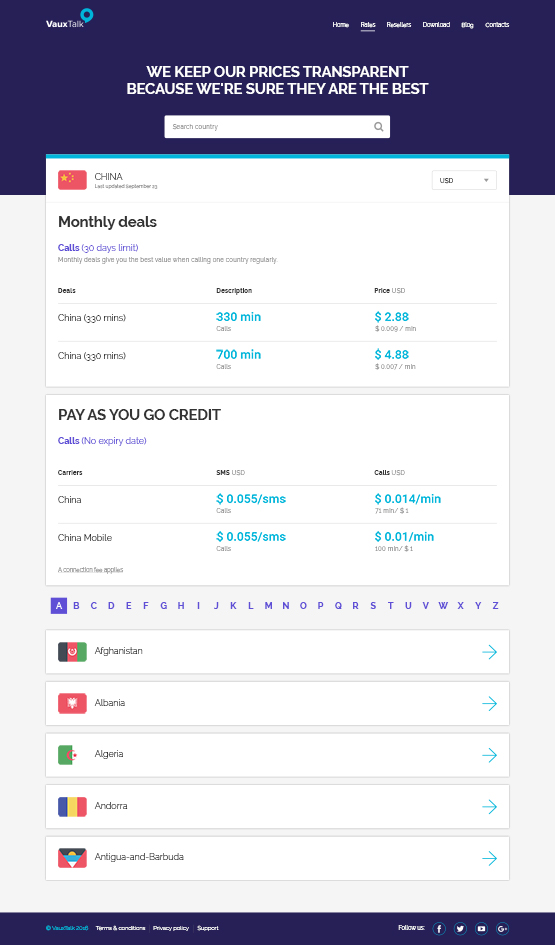Click the Antigua-and-Barbuda flag icon
This screenshot has width=555, height=945.
coord(72,858)
